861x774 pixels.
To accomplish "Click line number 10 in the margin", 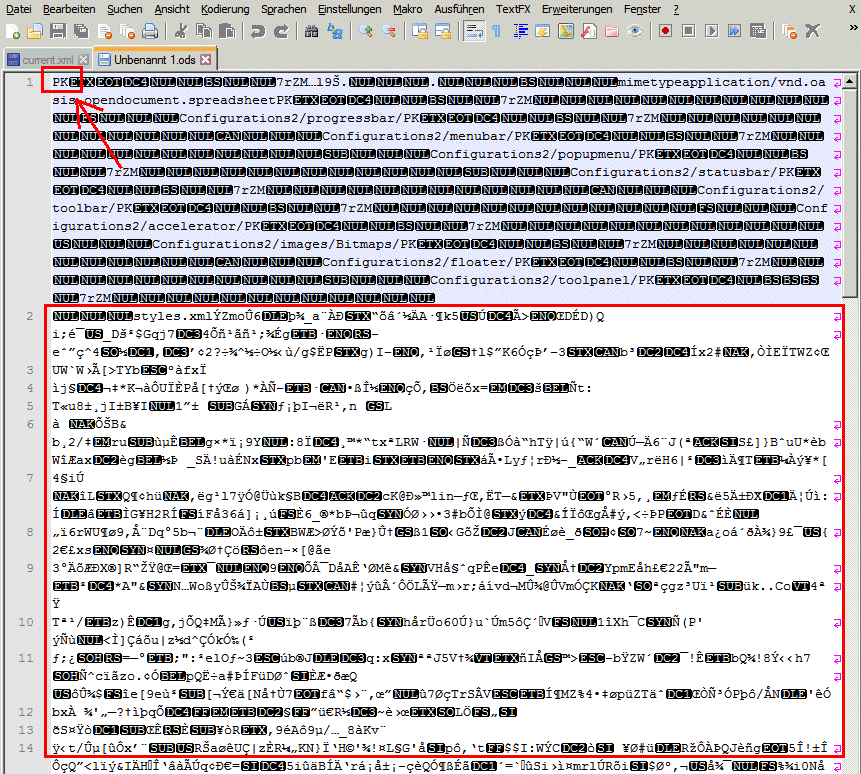I will click(x=26, y=622).
